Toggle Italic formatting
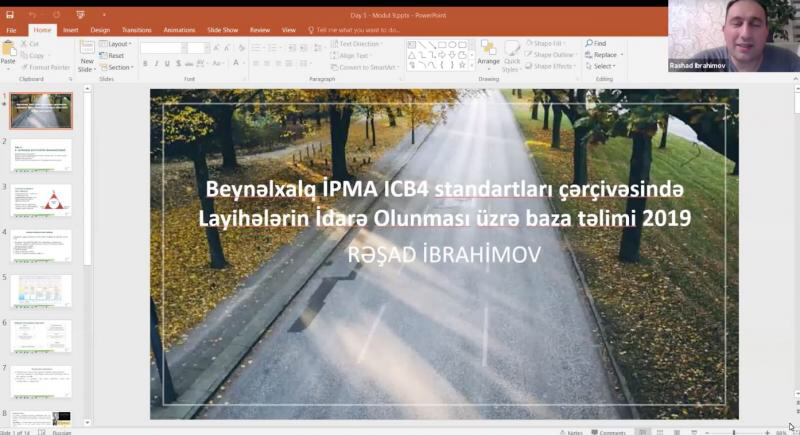Image resolution: width=800 pixels, height=435 pixels. [x=157, y=63]
